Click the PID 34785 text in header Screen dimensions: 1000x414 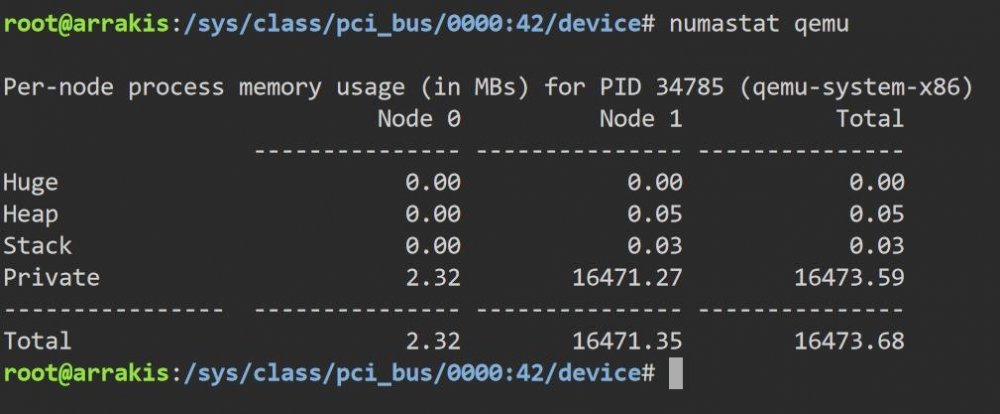point(662,87)
